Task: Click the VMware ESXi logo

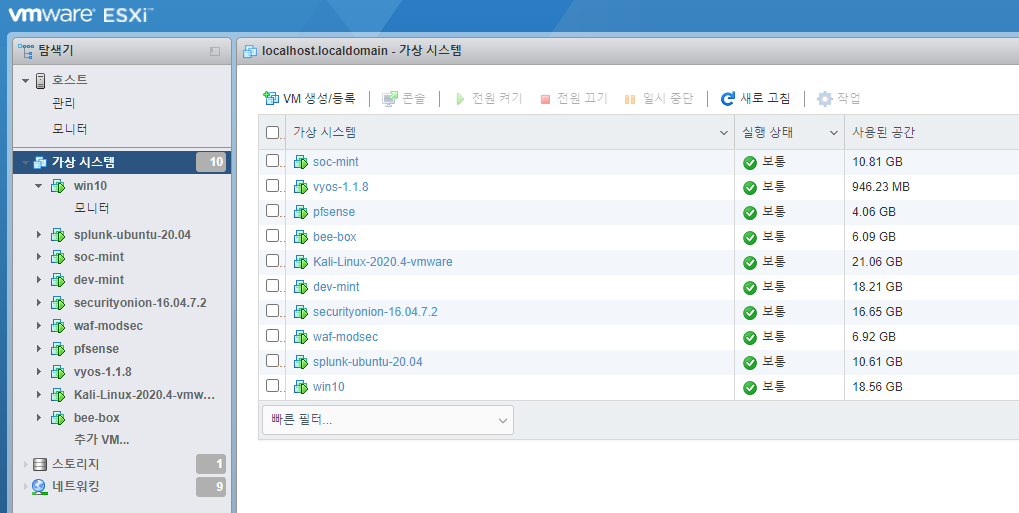Action: coord(81,15)
